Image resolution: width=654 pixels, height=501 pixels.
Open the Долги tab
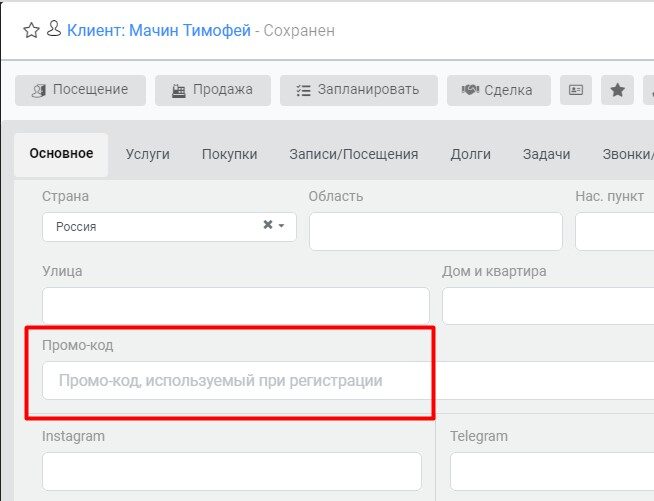(x=470, y=154)
